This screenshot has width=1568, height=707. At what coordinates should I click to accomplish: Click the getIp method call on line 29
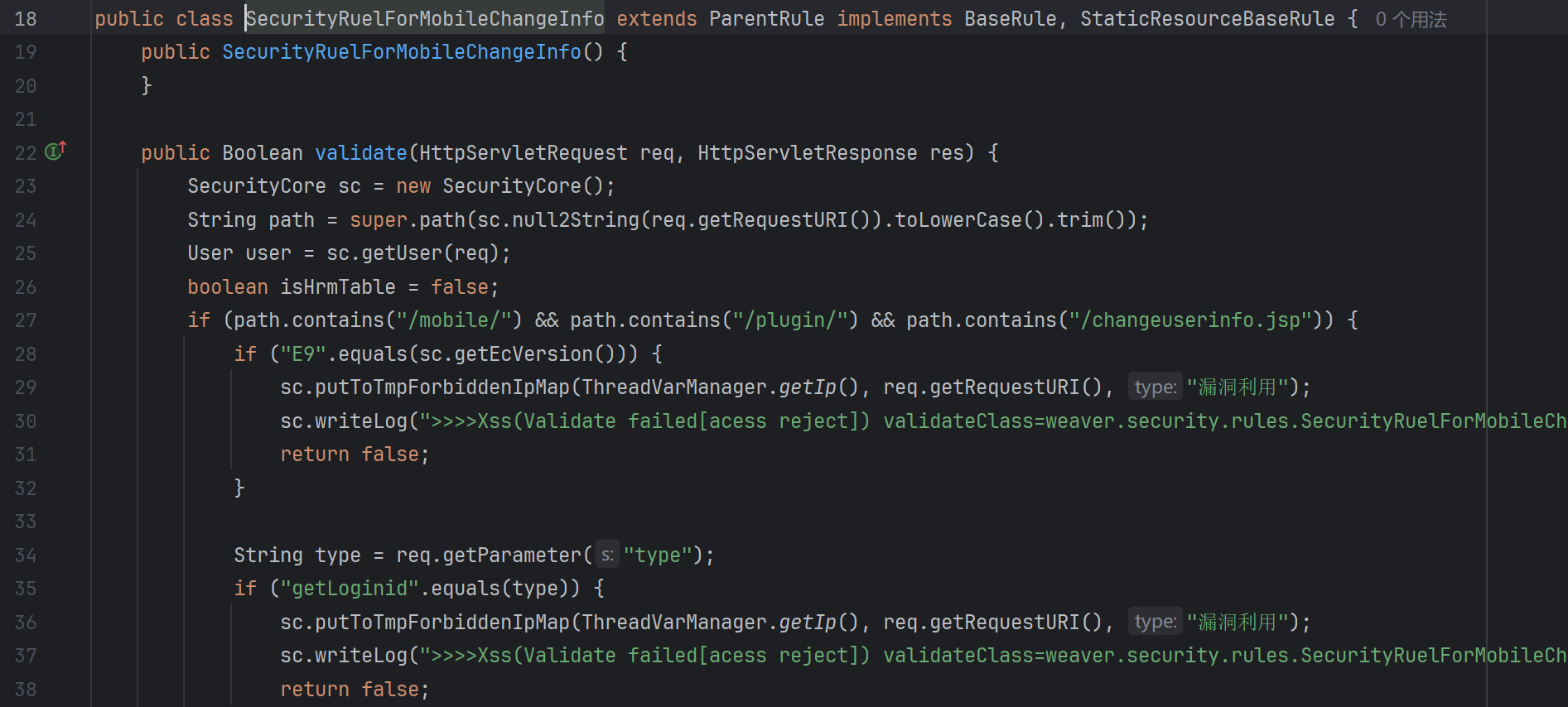(x=808, y=387)
